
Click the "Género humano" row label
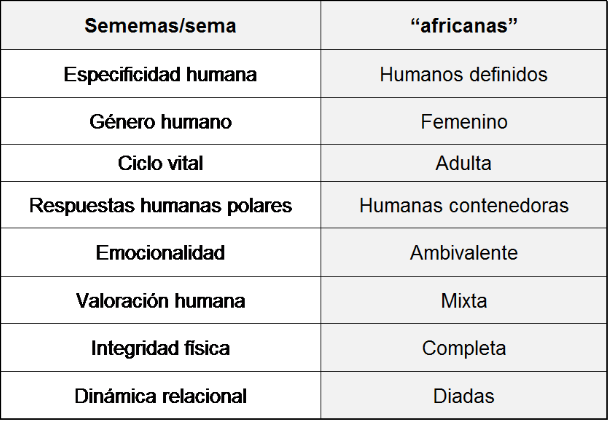tap(160, 122)
